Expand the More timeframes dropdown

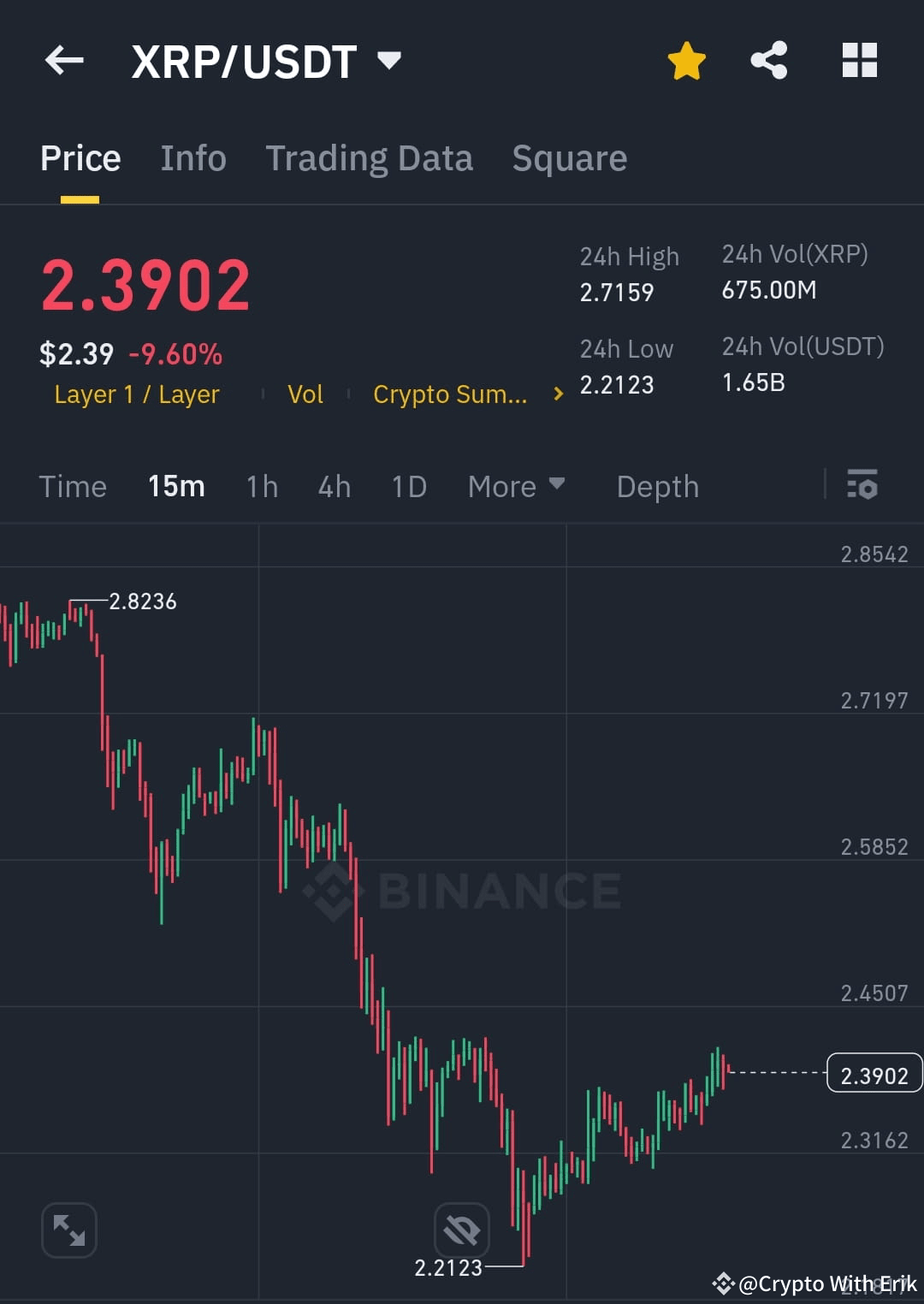(x=517, y=486)
